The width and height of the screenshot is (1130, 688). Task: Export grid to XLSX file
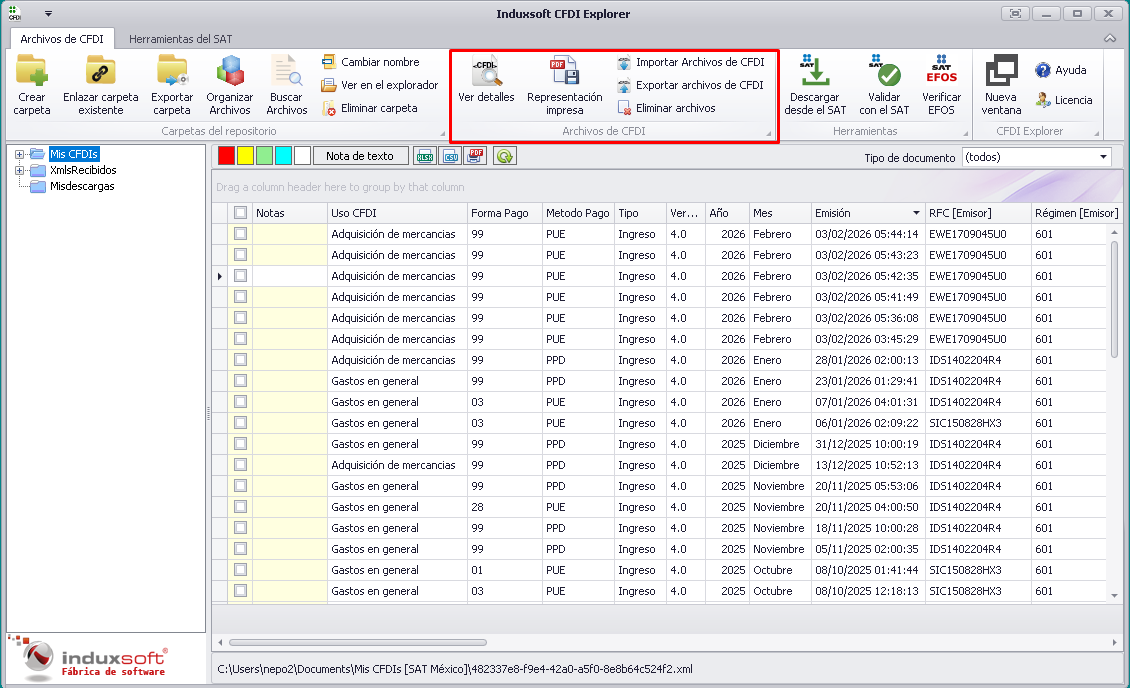click(425, 156)
